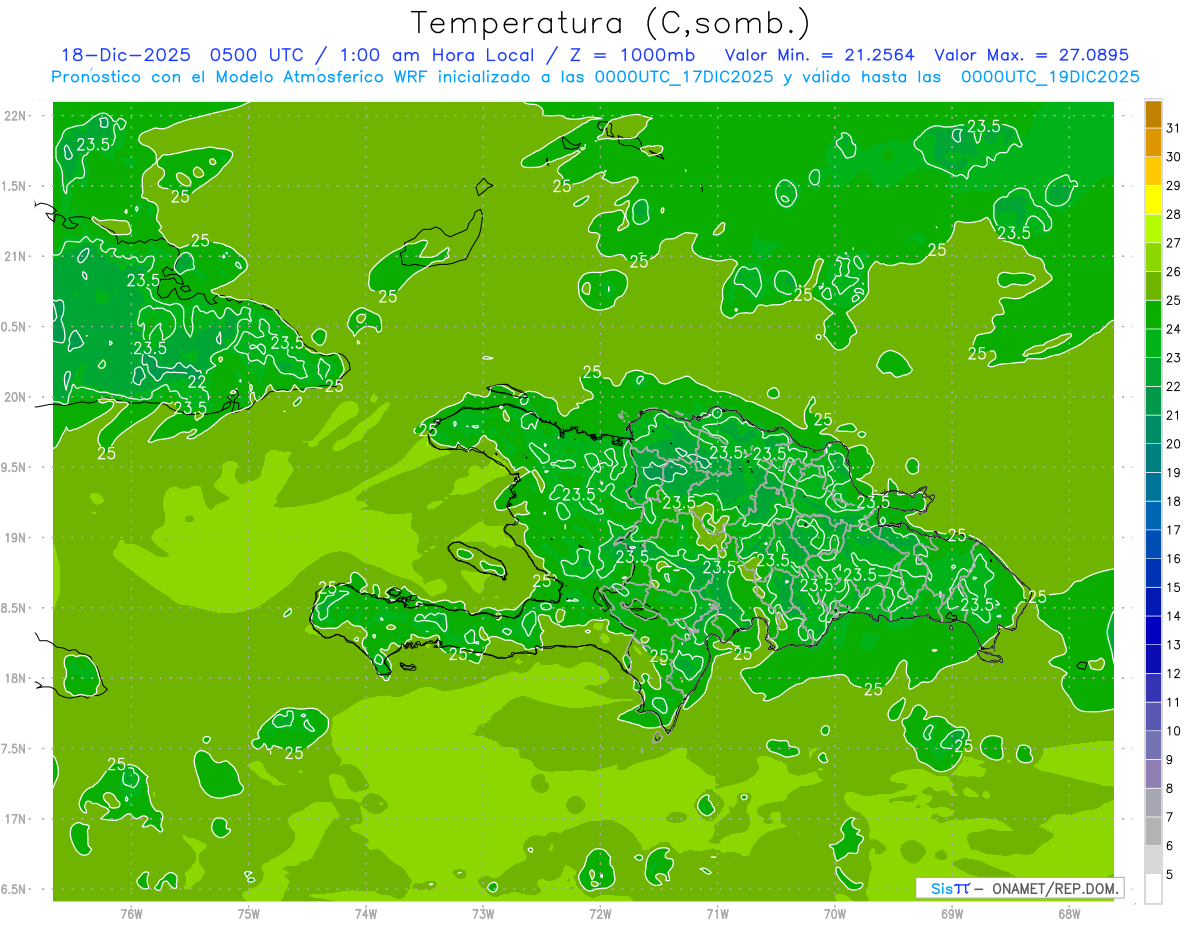The width and height of the screenshot is (1200, 927).
Task: Click the "69W" longitude axis label
Action: pos(952,913)
